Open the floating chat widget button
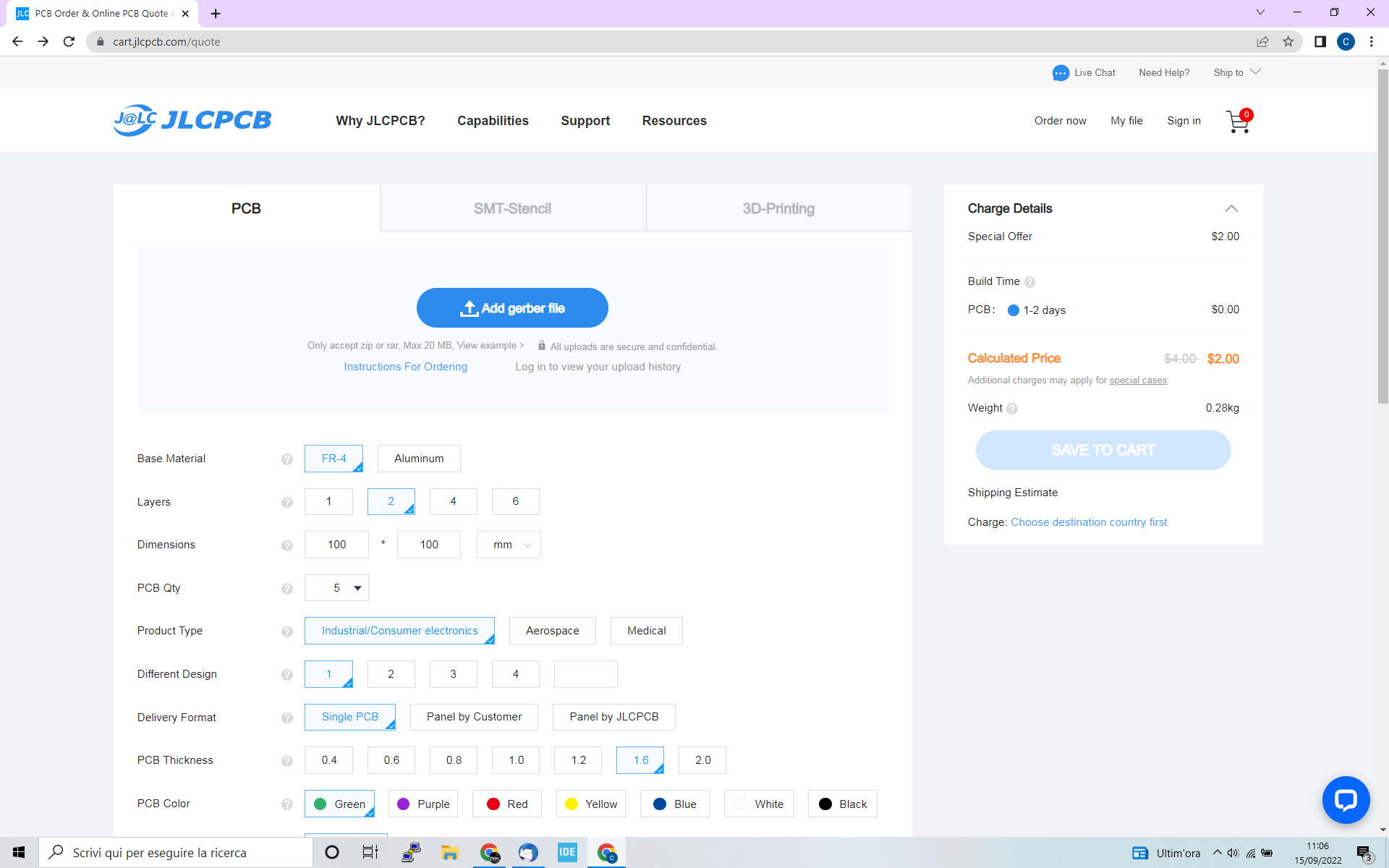 1346,800
